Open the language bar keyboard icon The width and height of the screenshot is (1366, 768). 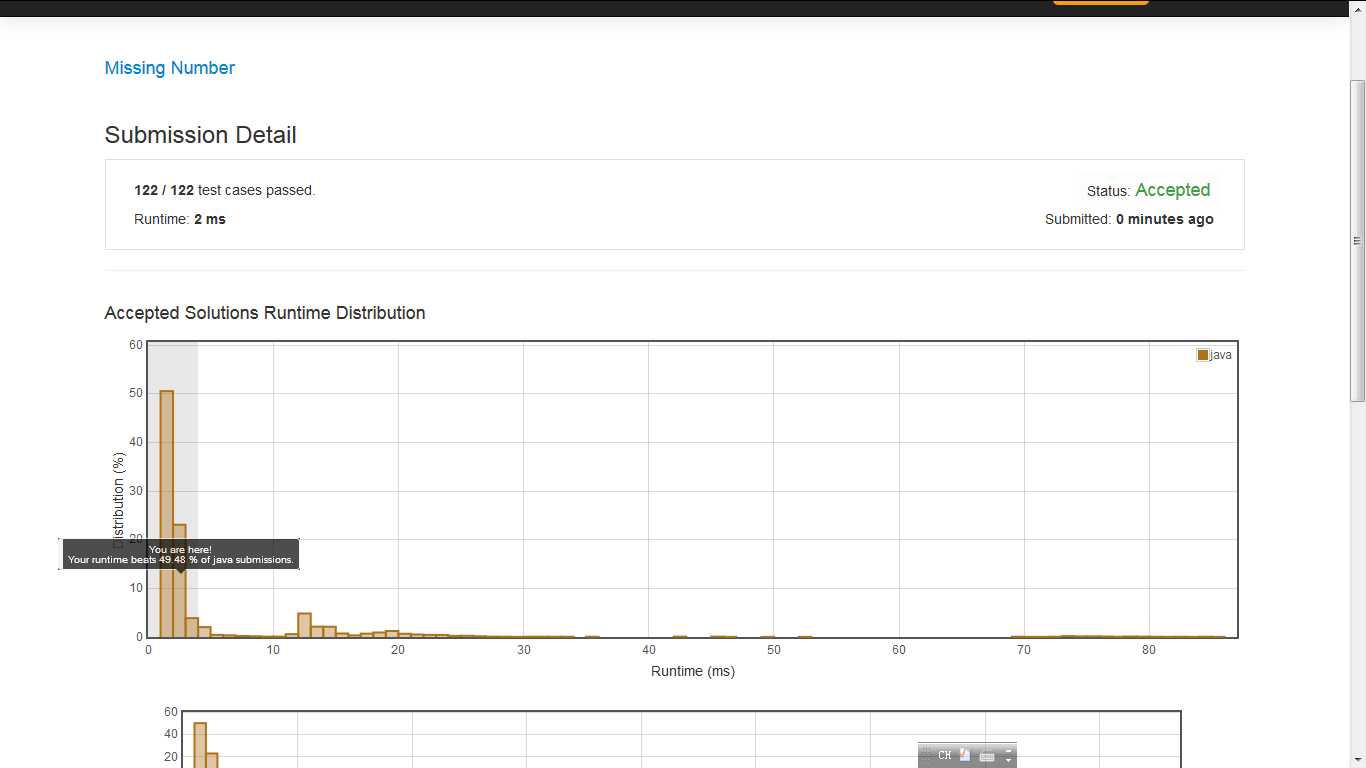987,756
